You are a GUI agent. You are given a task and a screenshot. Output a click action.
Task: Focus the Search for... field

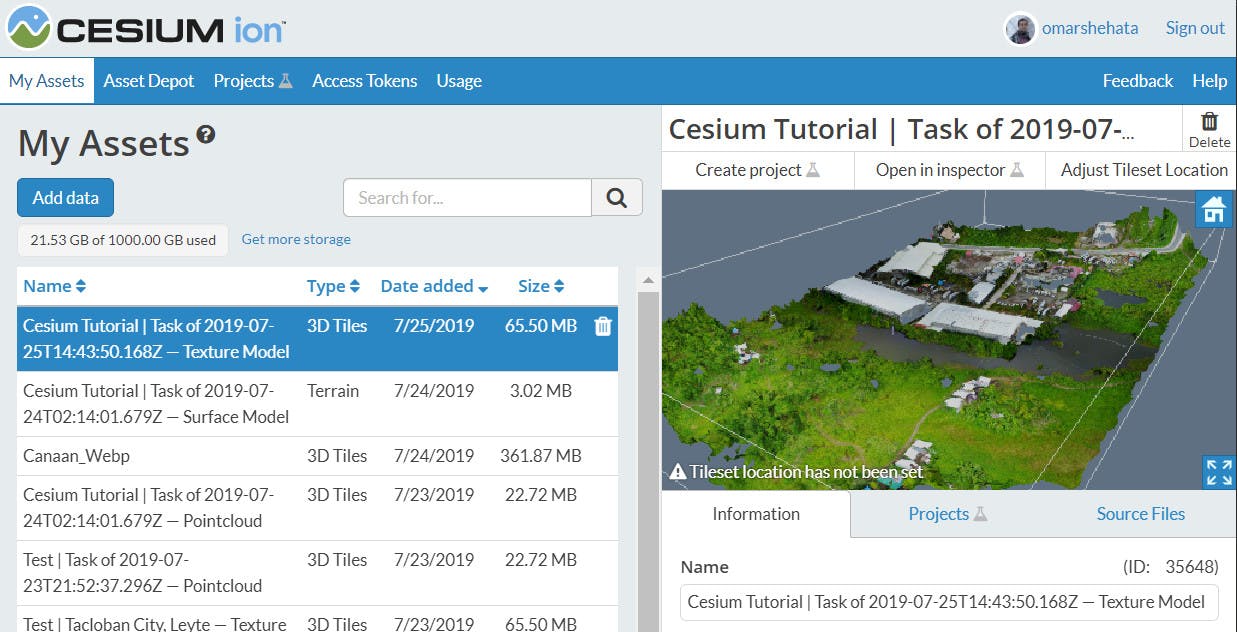click(467, 198)
